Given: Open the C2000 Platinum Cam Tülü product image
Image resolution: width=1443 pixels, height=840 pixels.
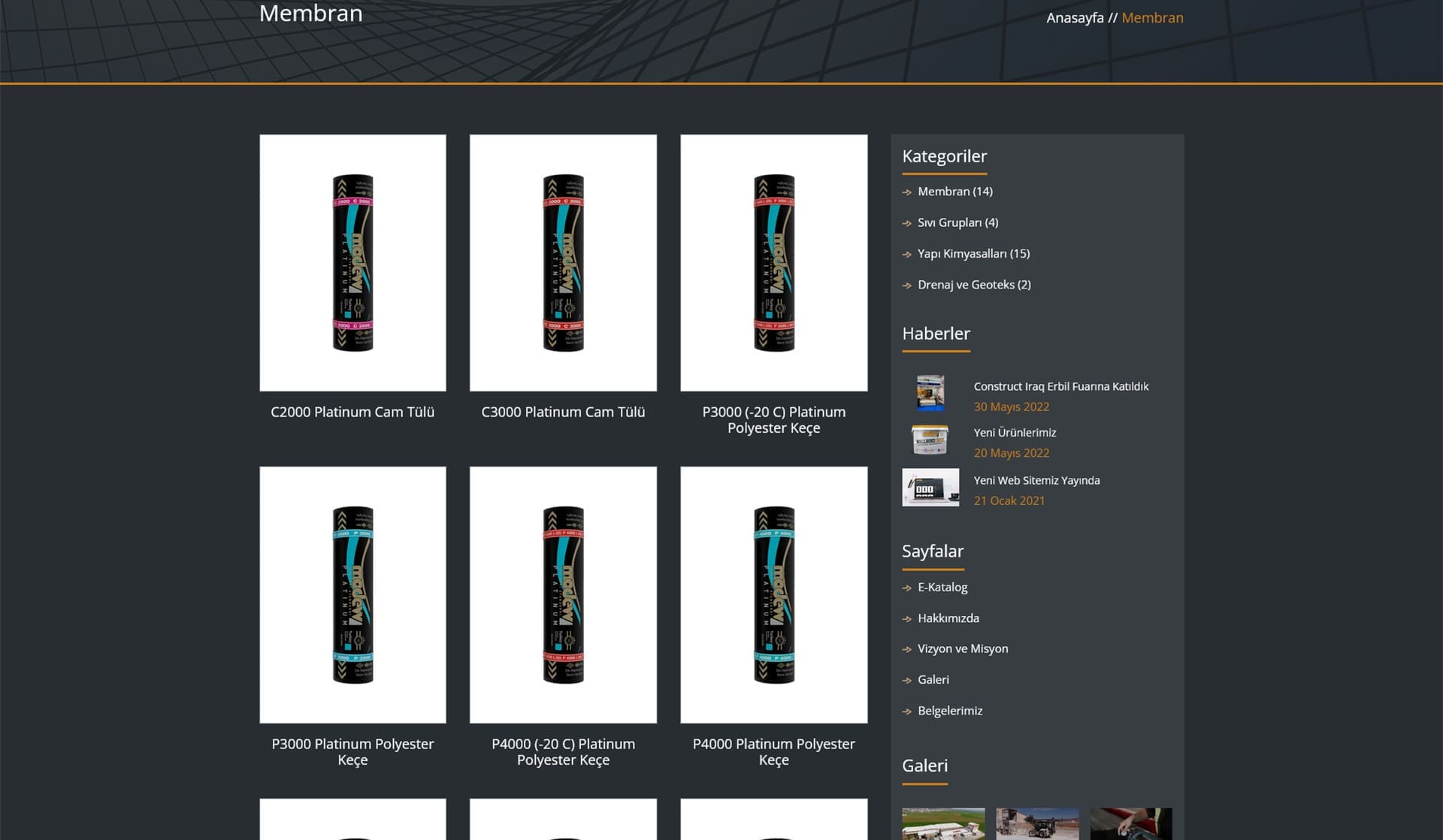Looking at the screenshot, I should click(352, 263).
